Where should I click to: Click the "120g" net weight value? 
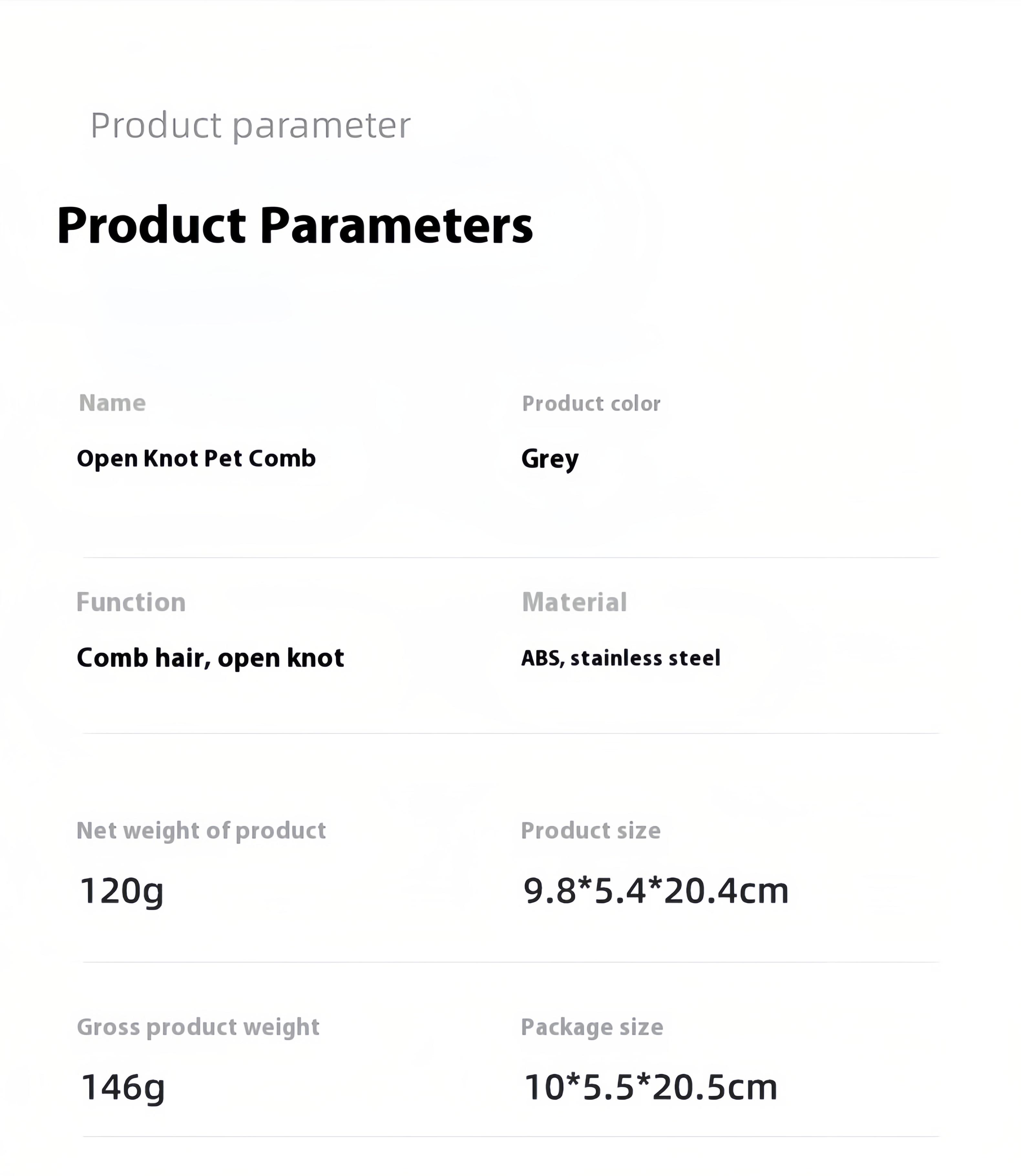(x=121, y=890)
